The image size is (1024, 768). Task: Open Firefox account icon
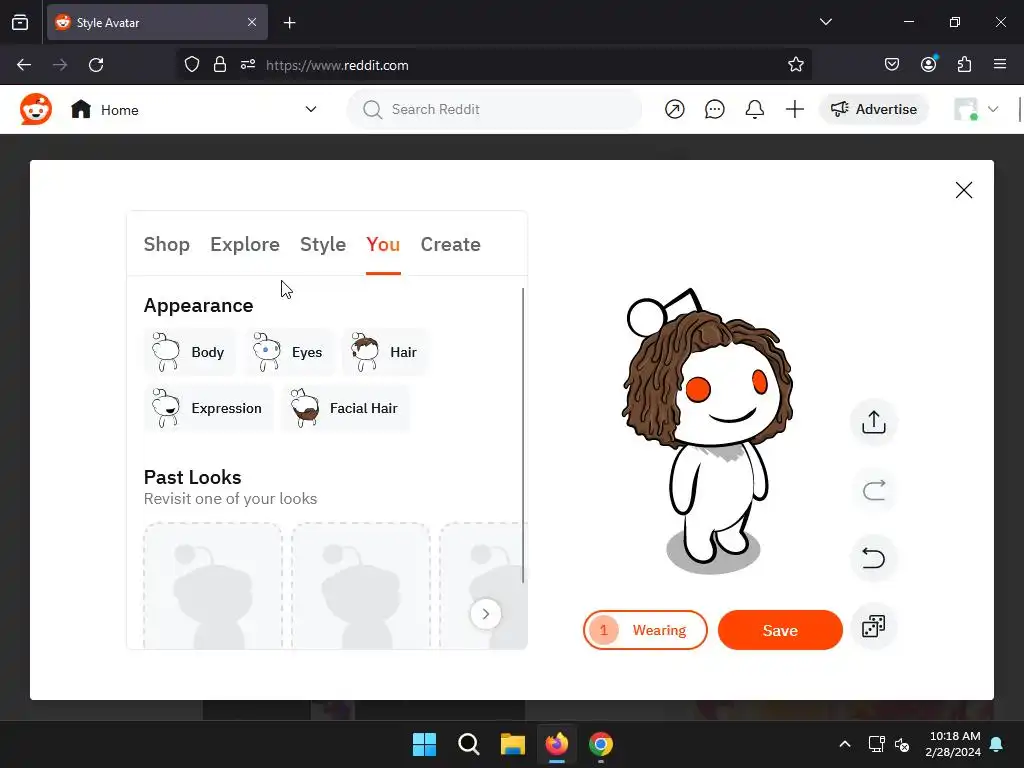929,65
